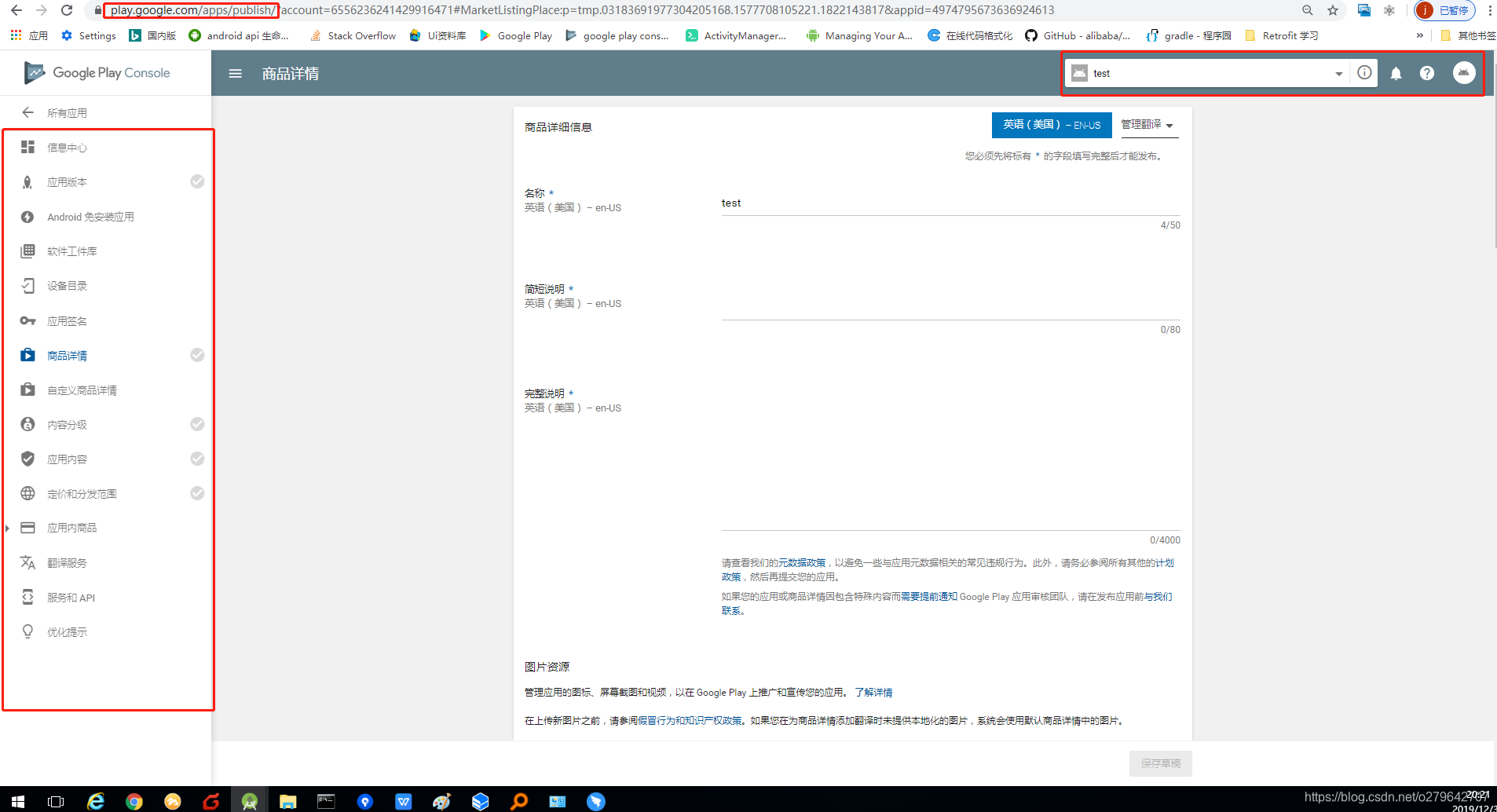Click the 应用内容 completion checkmark
Viewport: 1497px width, 812px height.
coord(197,459)
